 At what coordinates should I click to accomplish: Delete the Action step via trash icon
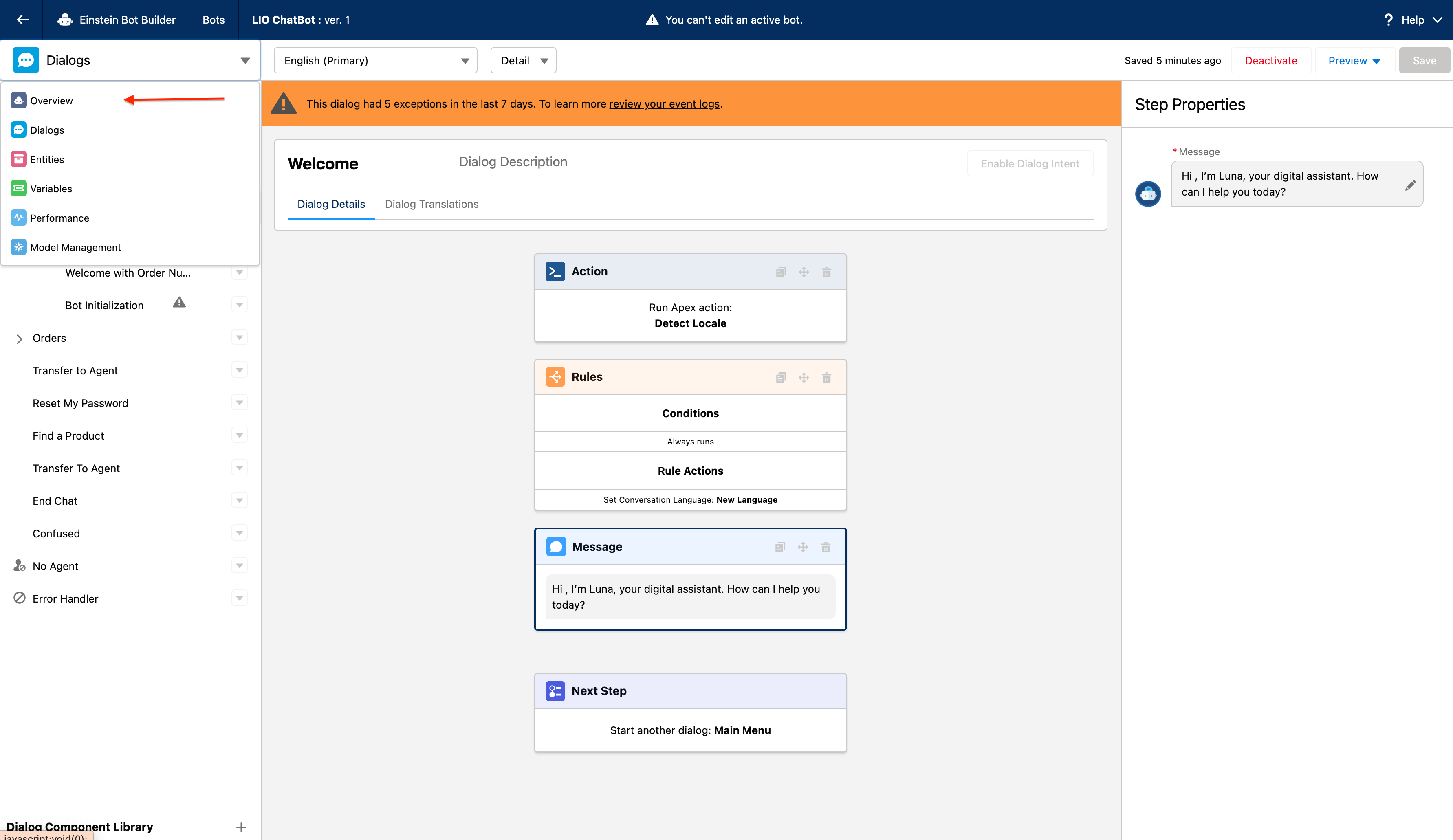(826, 272)
